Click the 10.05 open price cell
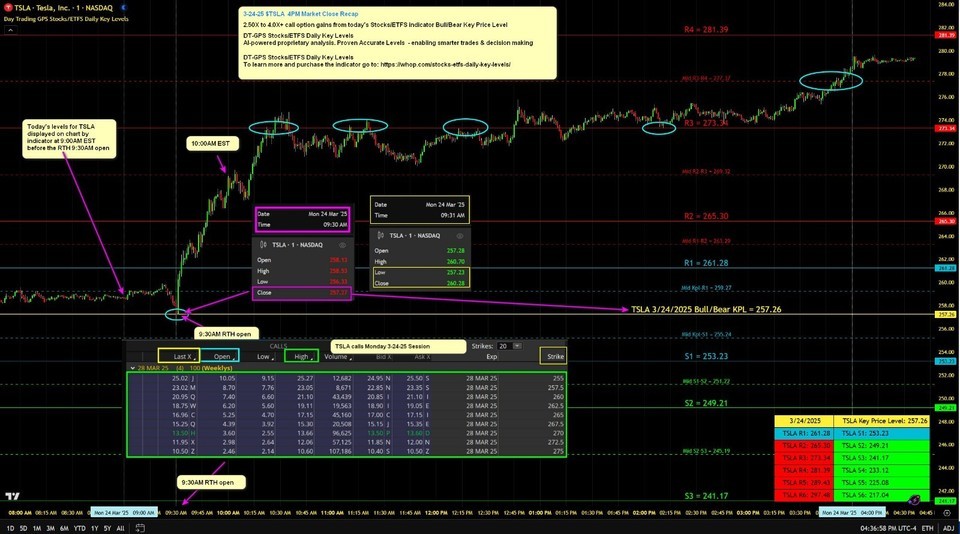This screenshot has height=534, width=960. click(227, 378)
